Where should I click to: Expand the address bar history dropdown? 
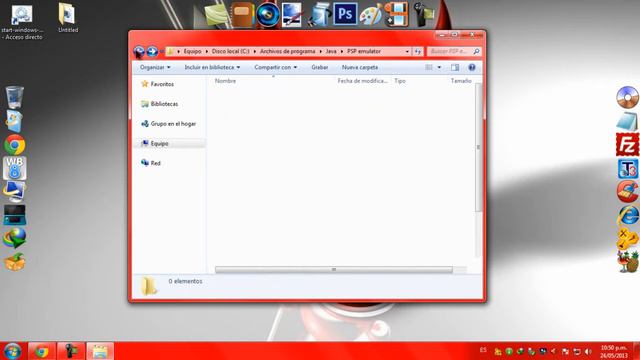coord(407,51)
